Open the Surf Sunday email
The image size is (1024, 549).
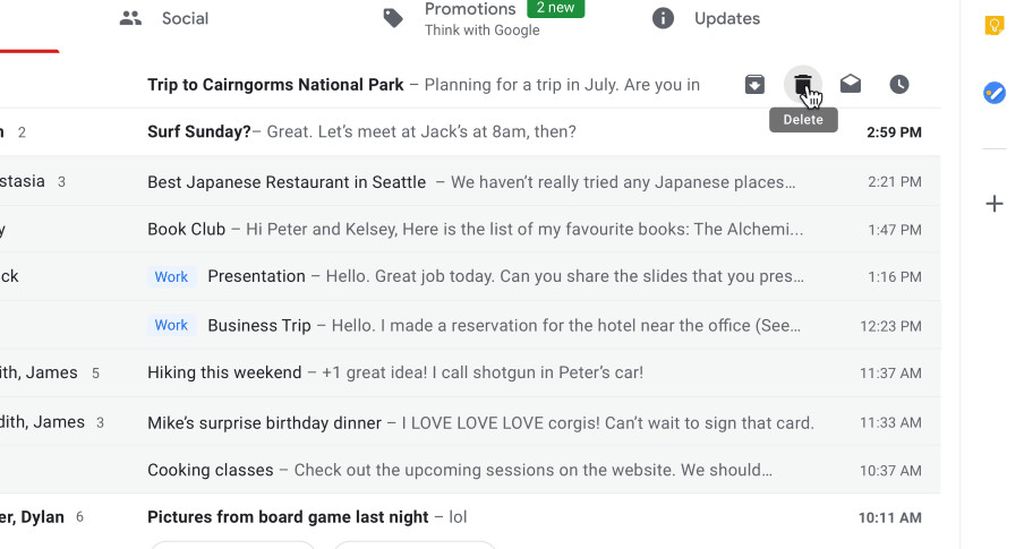tap(361, 132)
